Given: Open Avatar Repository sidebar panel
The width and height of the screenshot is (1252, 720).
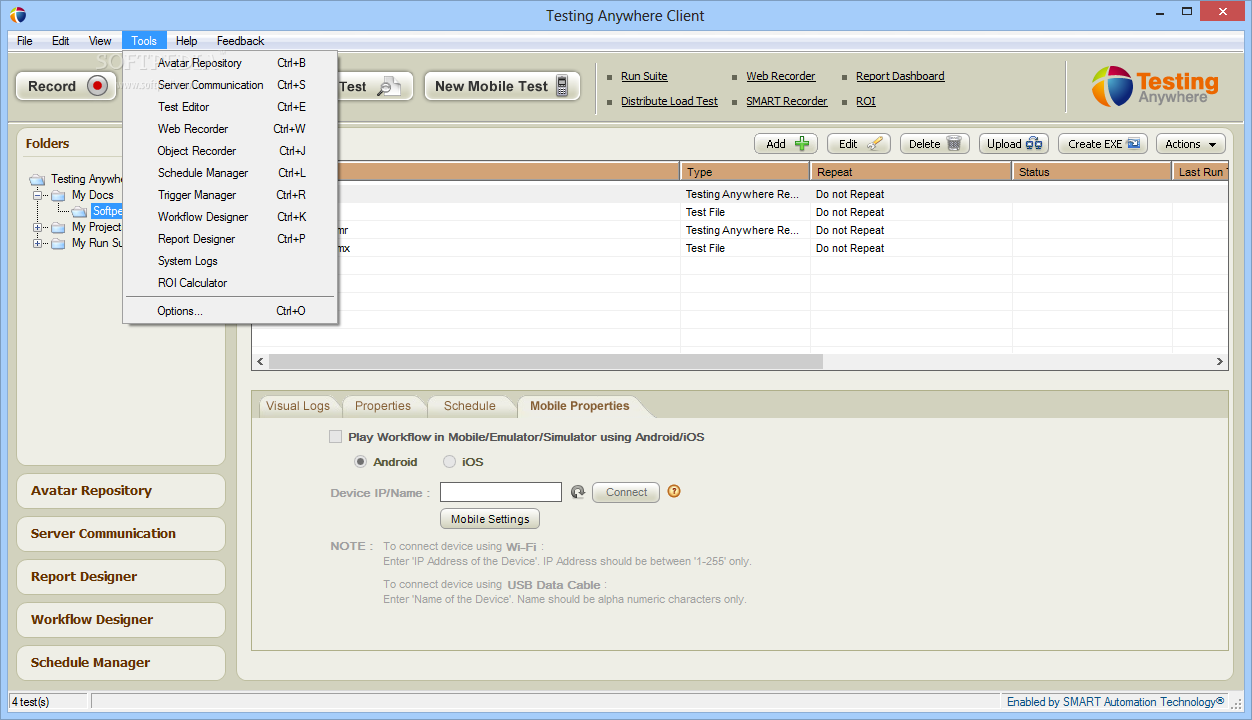Looking at the screenshot, I should tap(121, 491).
